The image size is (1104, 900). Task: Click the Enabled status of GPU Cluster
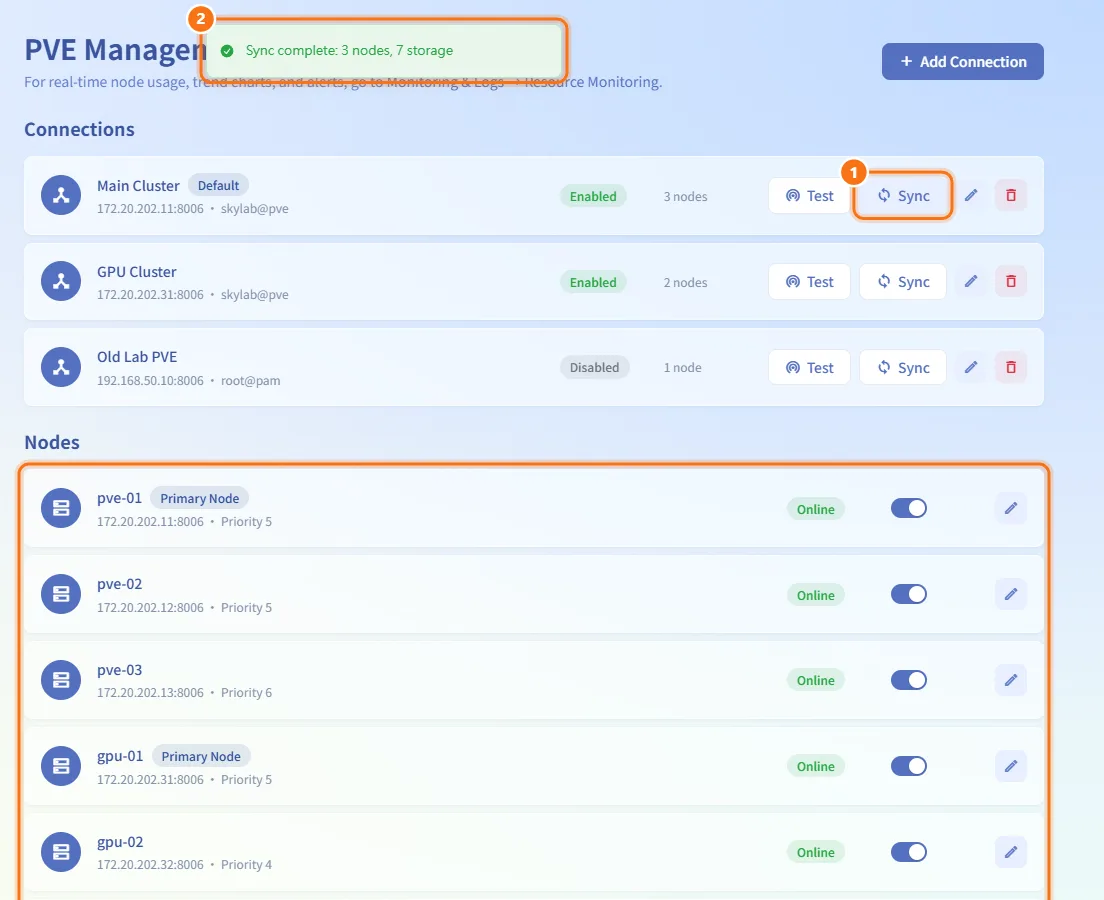[593, 282]
